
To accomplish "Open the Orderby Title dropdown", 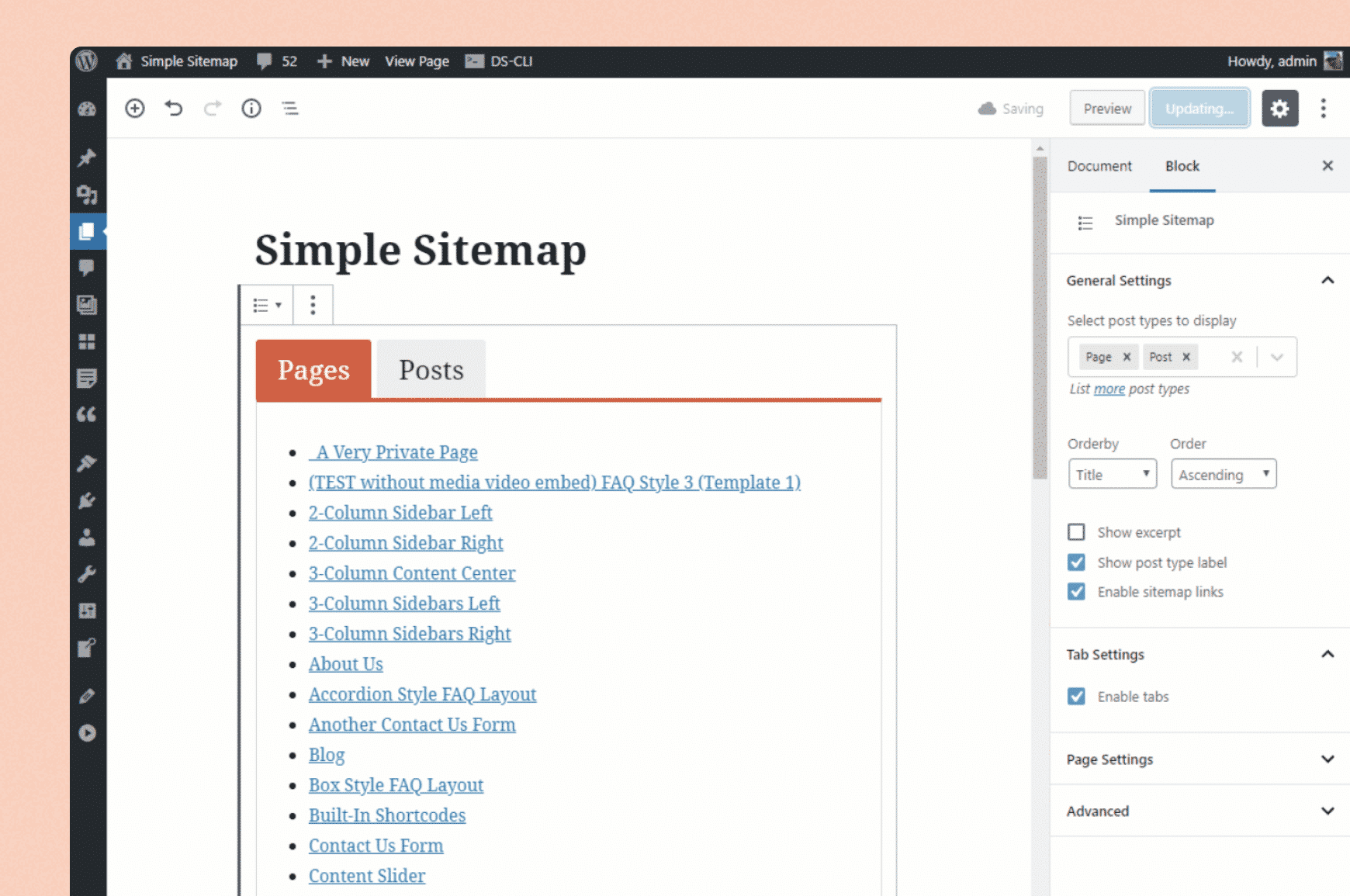I will click(1112, 475).
